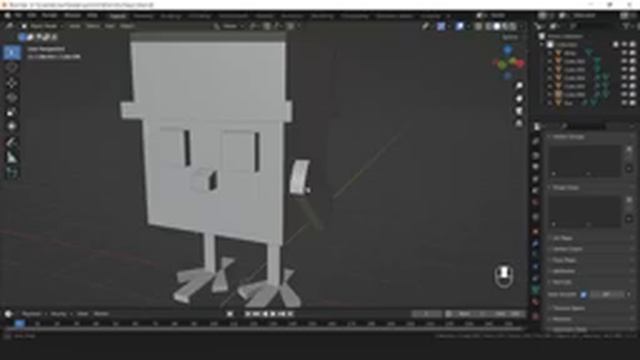The image size is (640, 360).
Task: Open the Render properties tab
Action: (536, 156)
